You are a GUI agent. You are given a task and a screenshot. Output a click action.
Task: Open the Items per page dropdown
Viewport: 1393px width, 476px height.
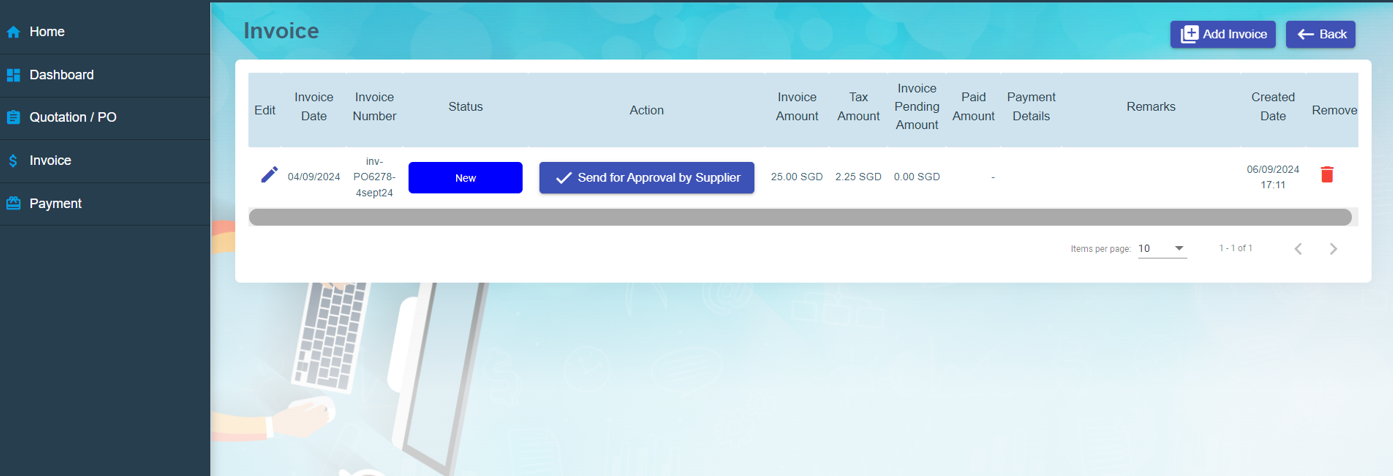click(x=1162, y=249)
